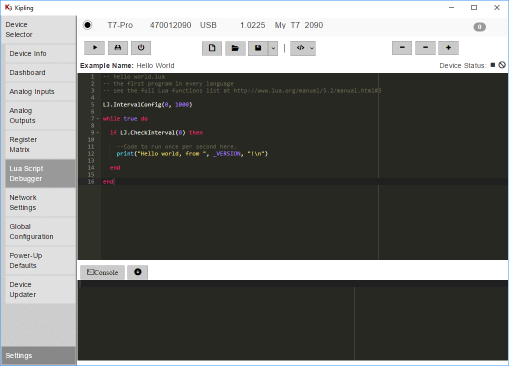Collapse the while loop at line 7

point(98,119)
